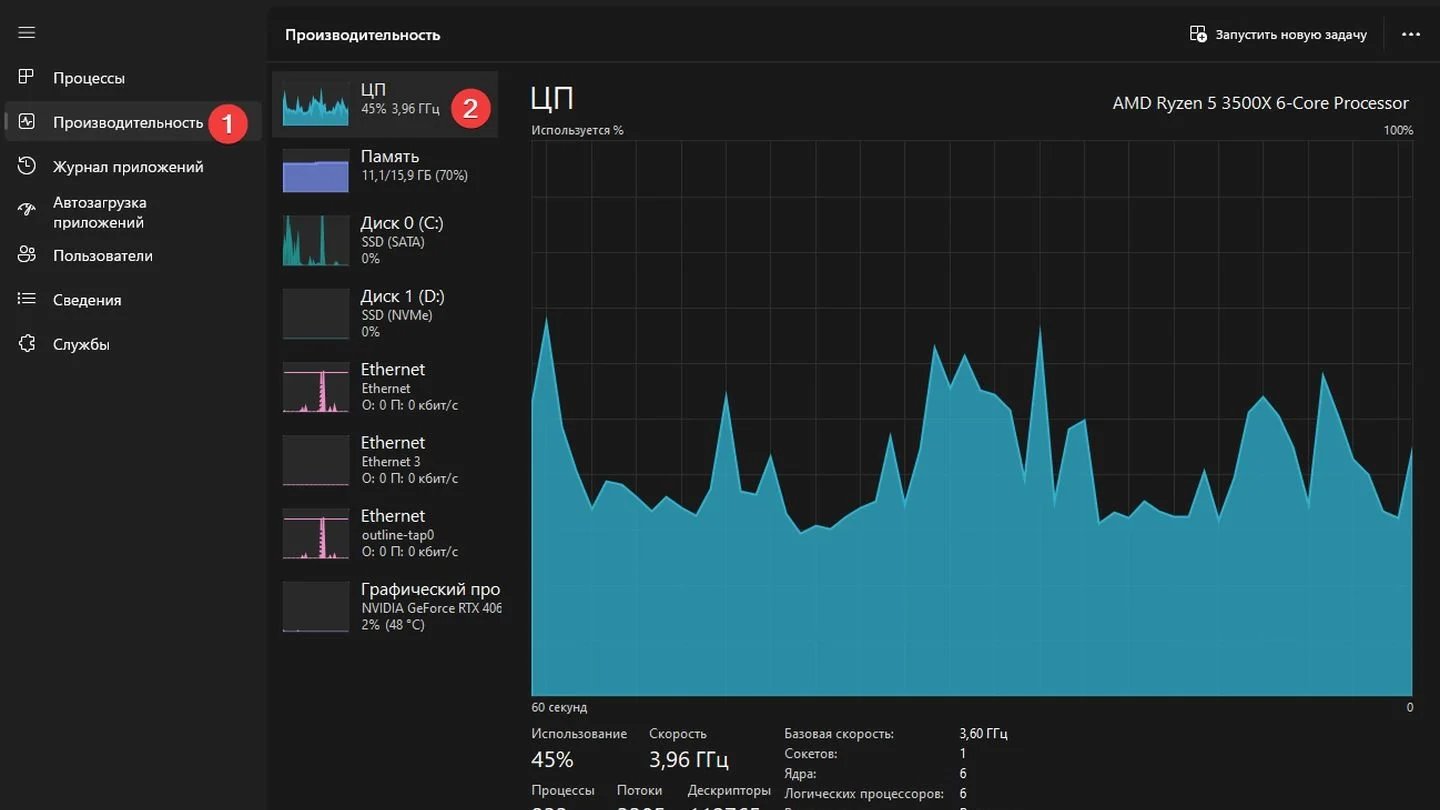Click the large CPU usage graph
The height and width of the screenshot is (810, 1440).
coord(972,417)
